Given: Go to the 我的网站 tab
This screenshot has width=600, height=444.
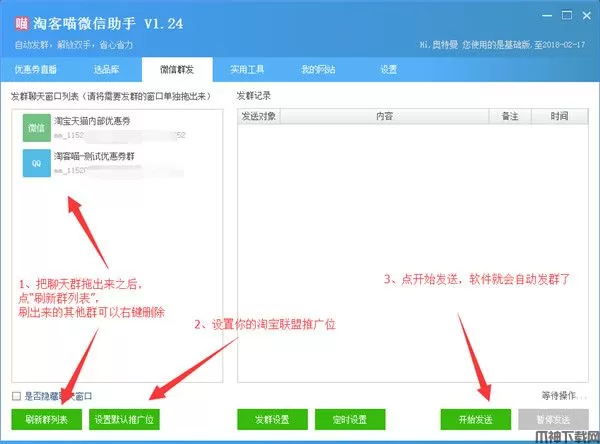Looking at the screenshot, I should [318, 70].
